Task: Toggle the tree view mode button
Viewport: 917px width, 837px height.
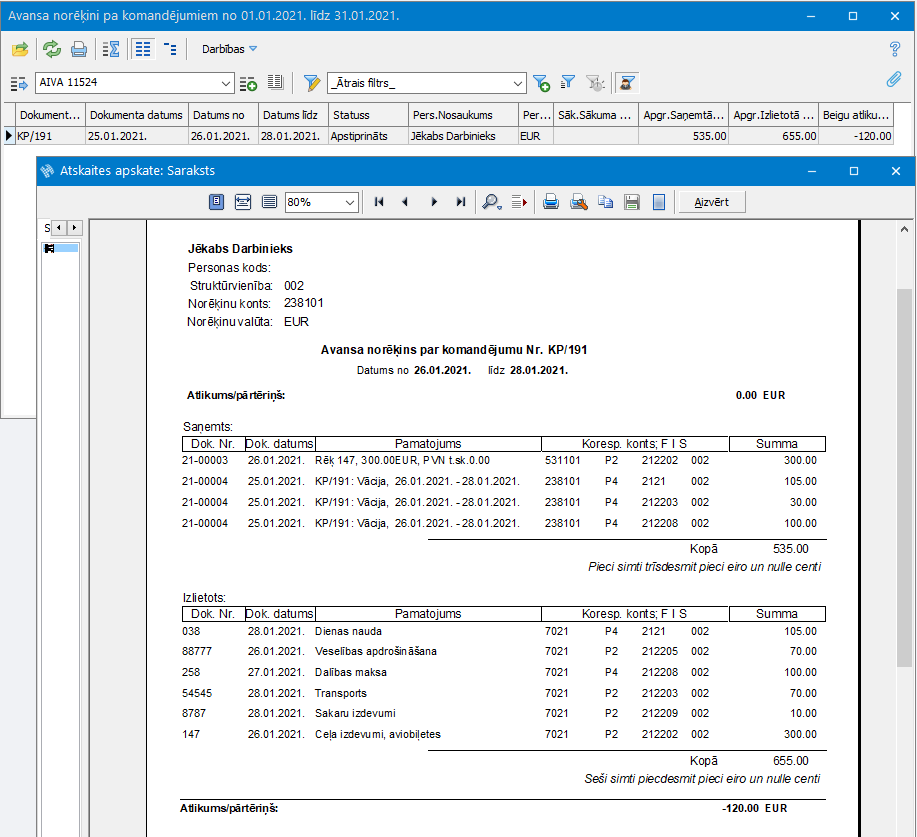Action: (x=170, y=49)
